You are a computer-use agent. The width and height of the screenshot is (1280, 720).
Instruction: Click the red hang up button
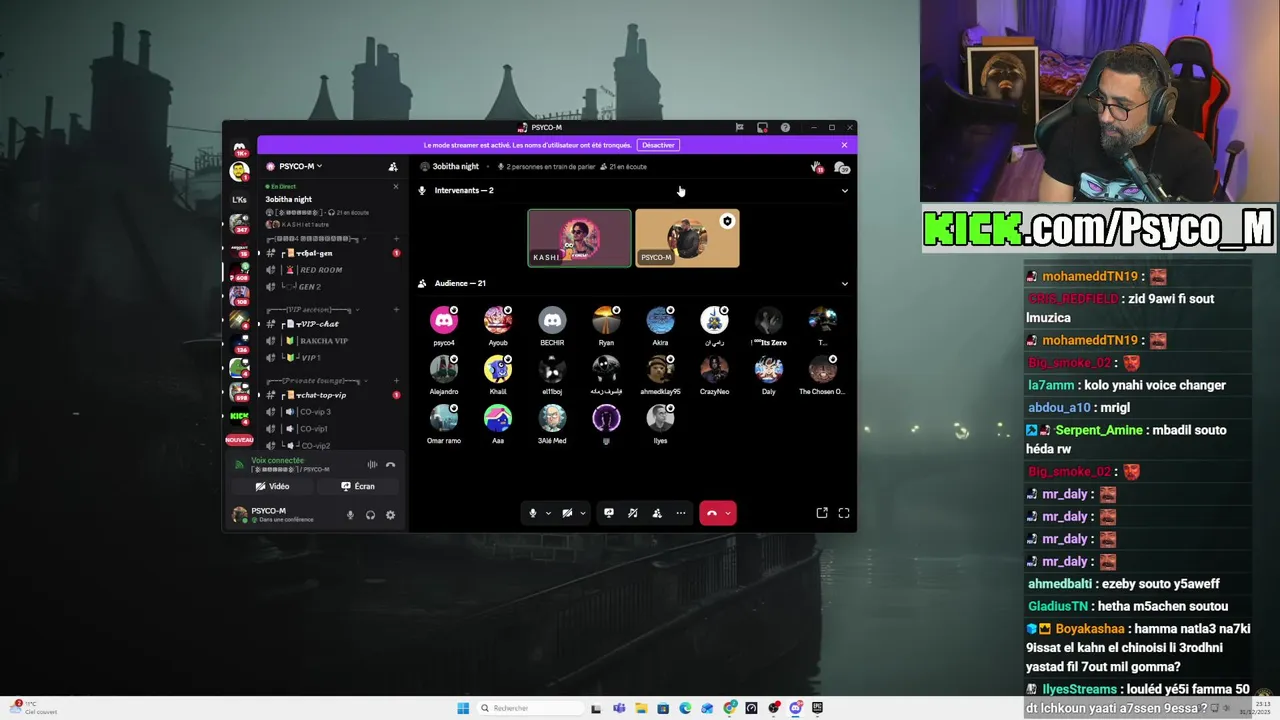pos(711,513)
